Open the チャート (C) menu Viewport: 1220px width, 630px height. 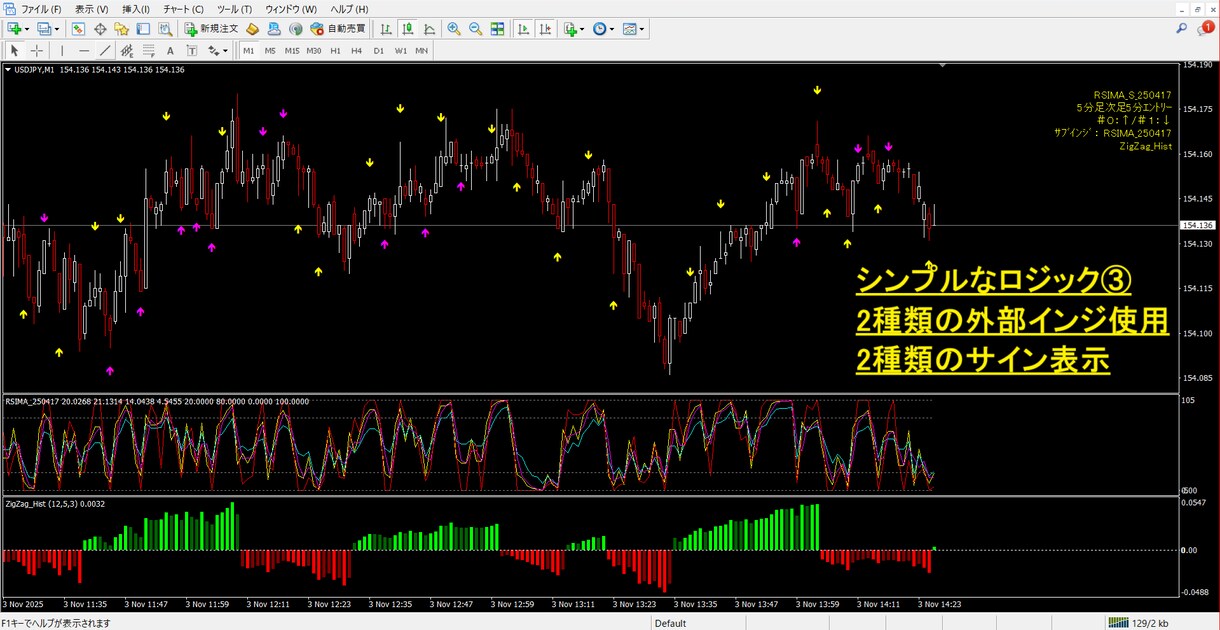[x=183, y=9]
